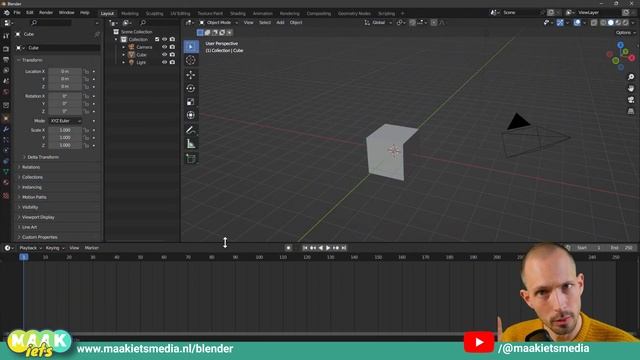The height and width of the screenshot is (360, 640).
Task: Lock Location X padlock
Action: pos(86,71)
